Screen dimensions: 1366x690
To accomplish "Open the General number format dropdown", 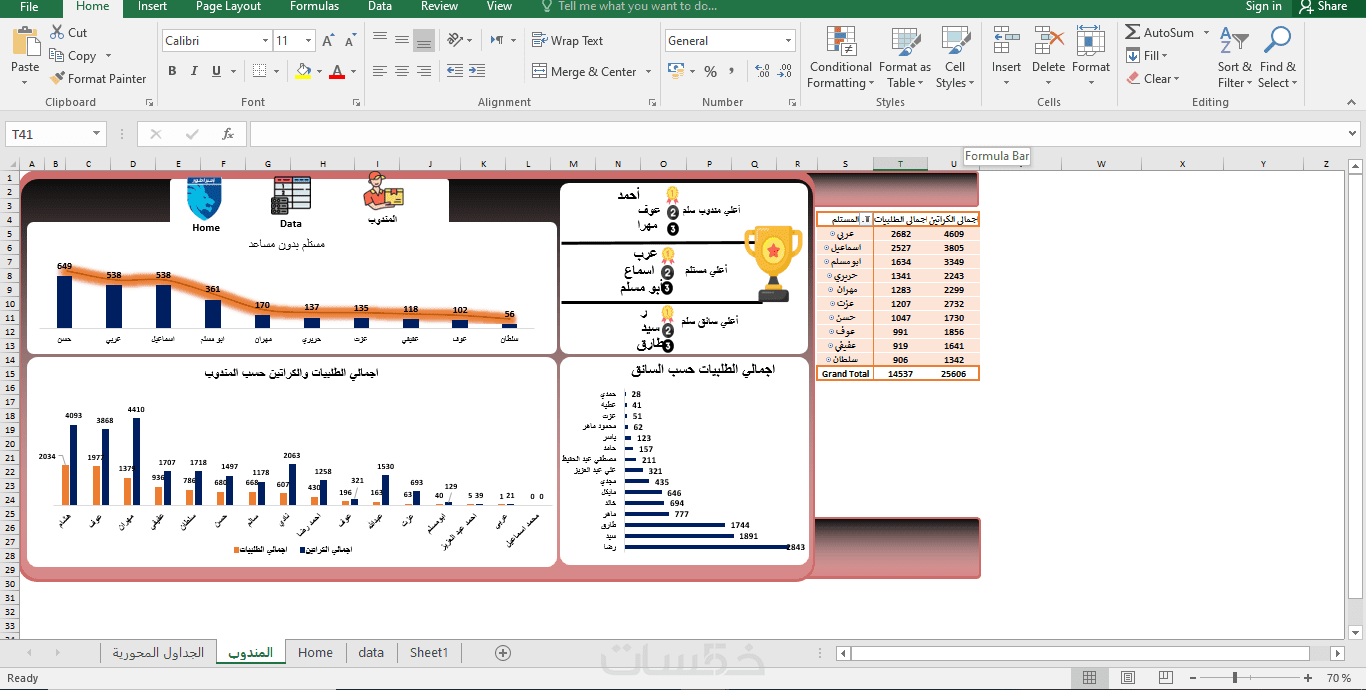I will pyautogui.click(x=788, y=41).
